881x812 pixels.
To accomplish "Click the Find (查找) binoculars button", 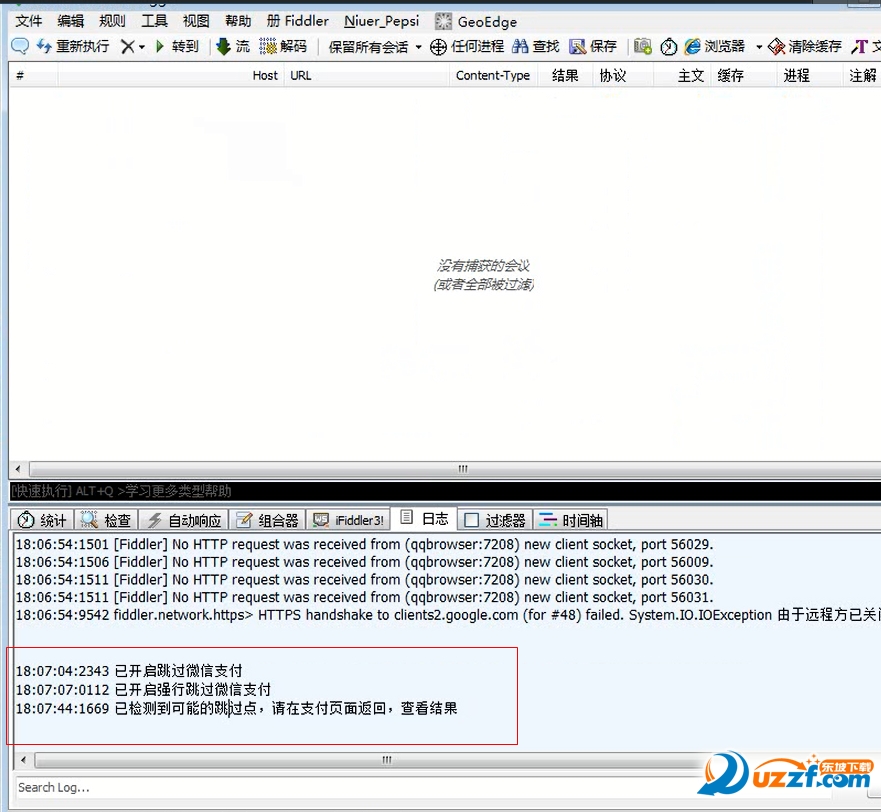I will 535,46.
